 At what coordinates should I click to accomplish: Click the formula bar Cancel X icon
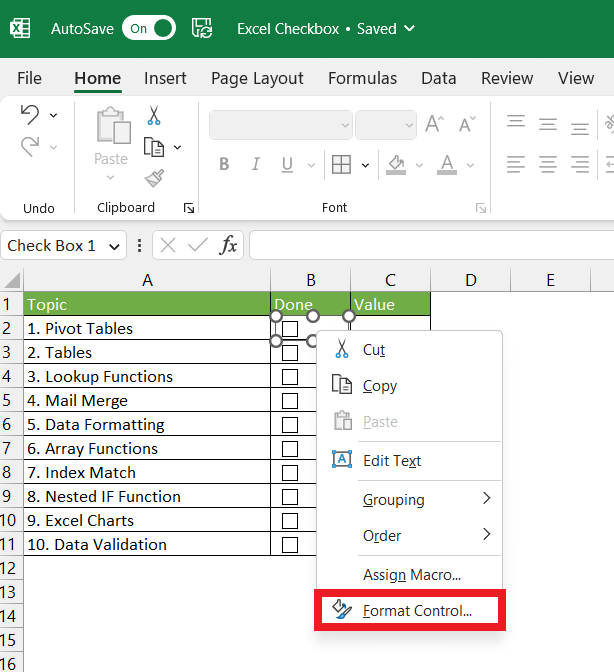(x=168, y=246)
